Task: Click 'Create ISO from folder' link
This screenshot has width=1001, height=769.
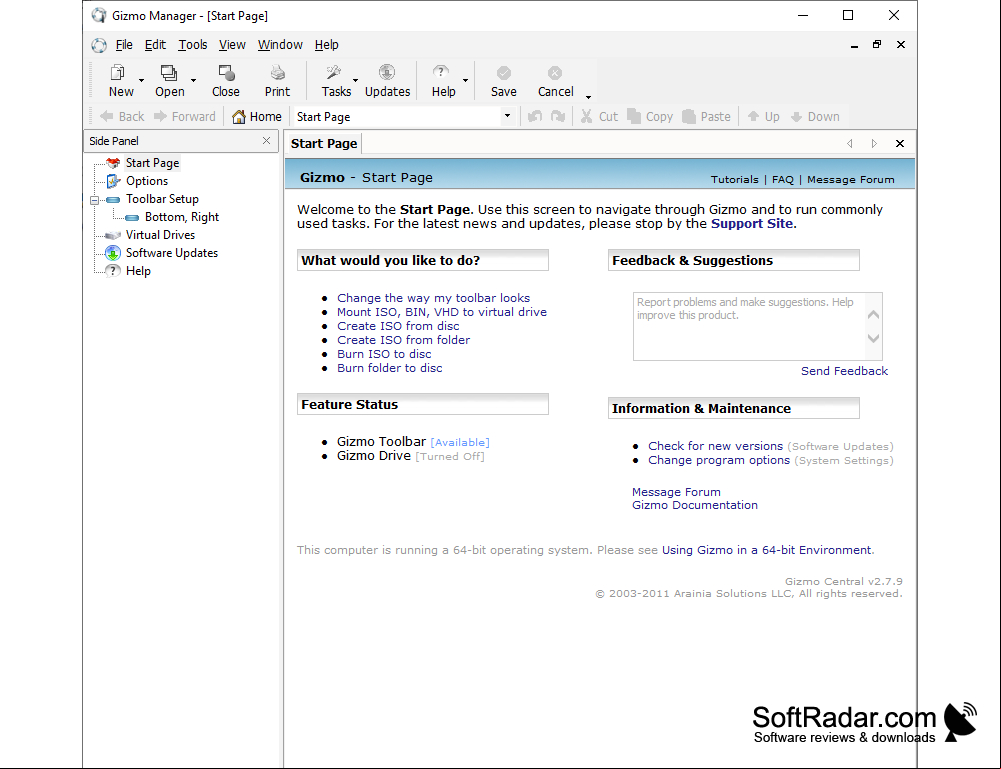Action: 403,340
